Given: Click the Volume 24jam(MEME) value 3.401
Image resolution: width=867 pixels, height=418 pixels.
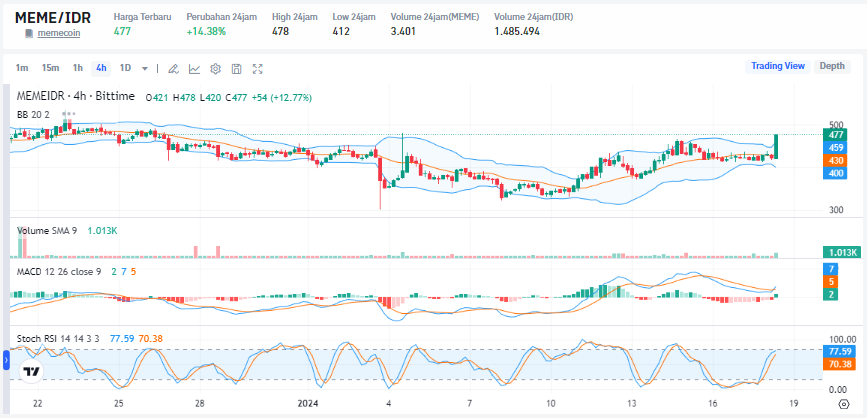Looking at the screenshot, I should [403, 32].
